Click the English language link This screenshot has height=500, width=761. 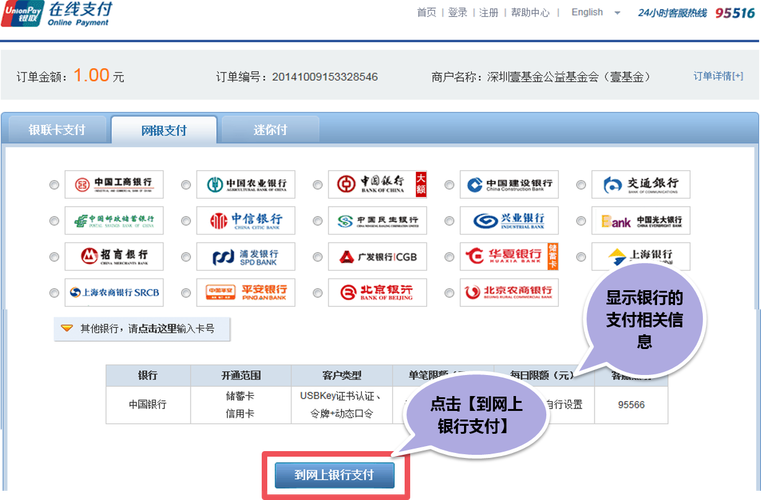coord(587,12)
